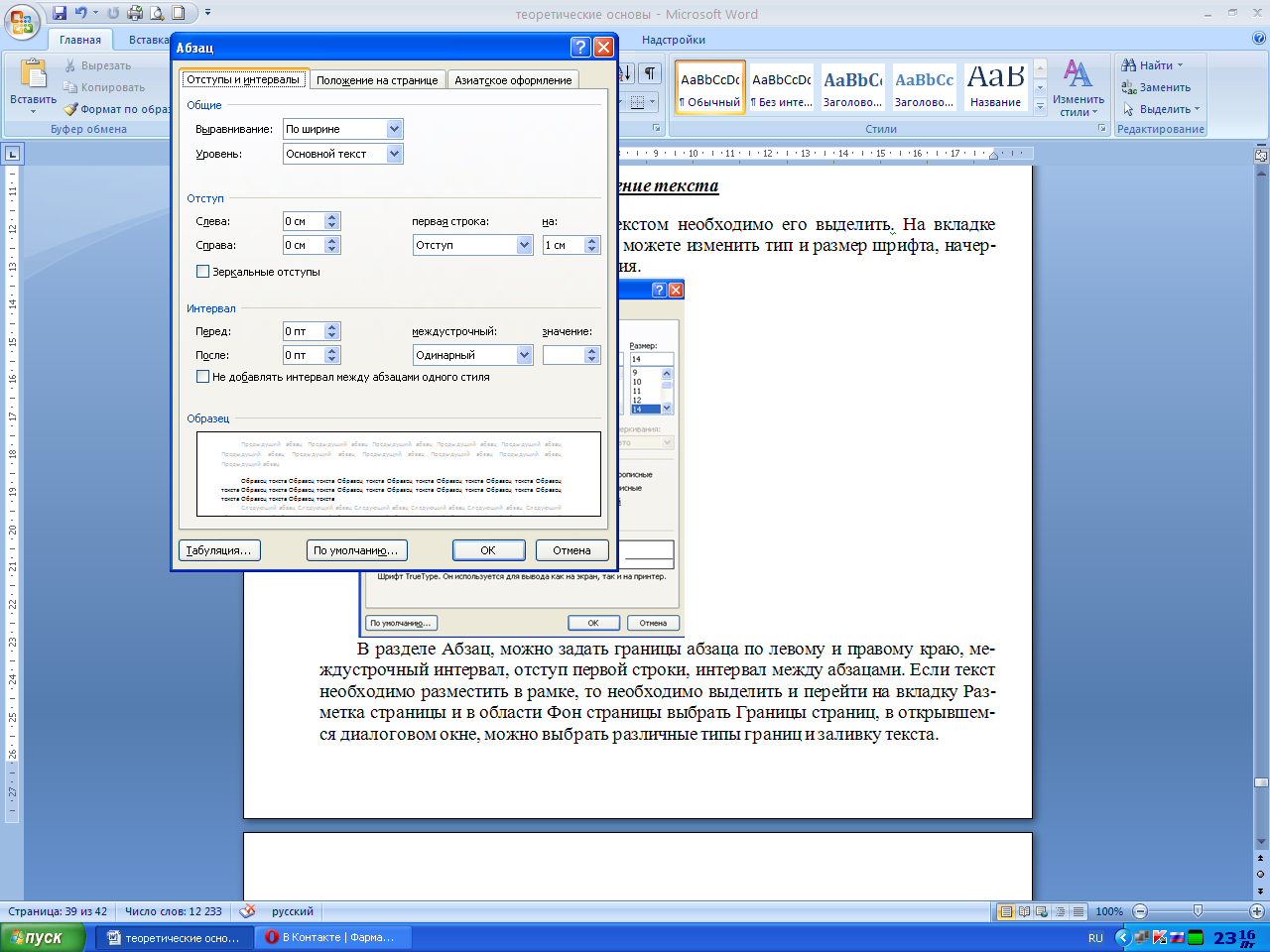Screen dimensions: 1270x952
Task: Click the zoom slider handle
Action: pos(1198,911)
